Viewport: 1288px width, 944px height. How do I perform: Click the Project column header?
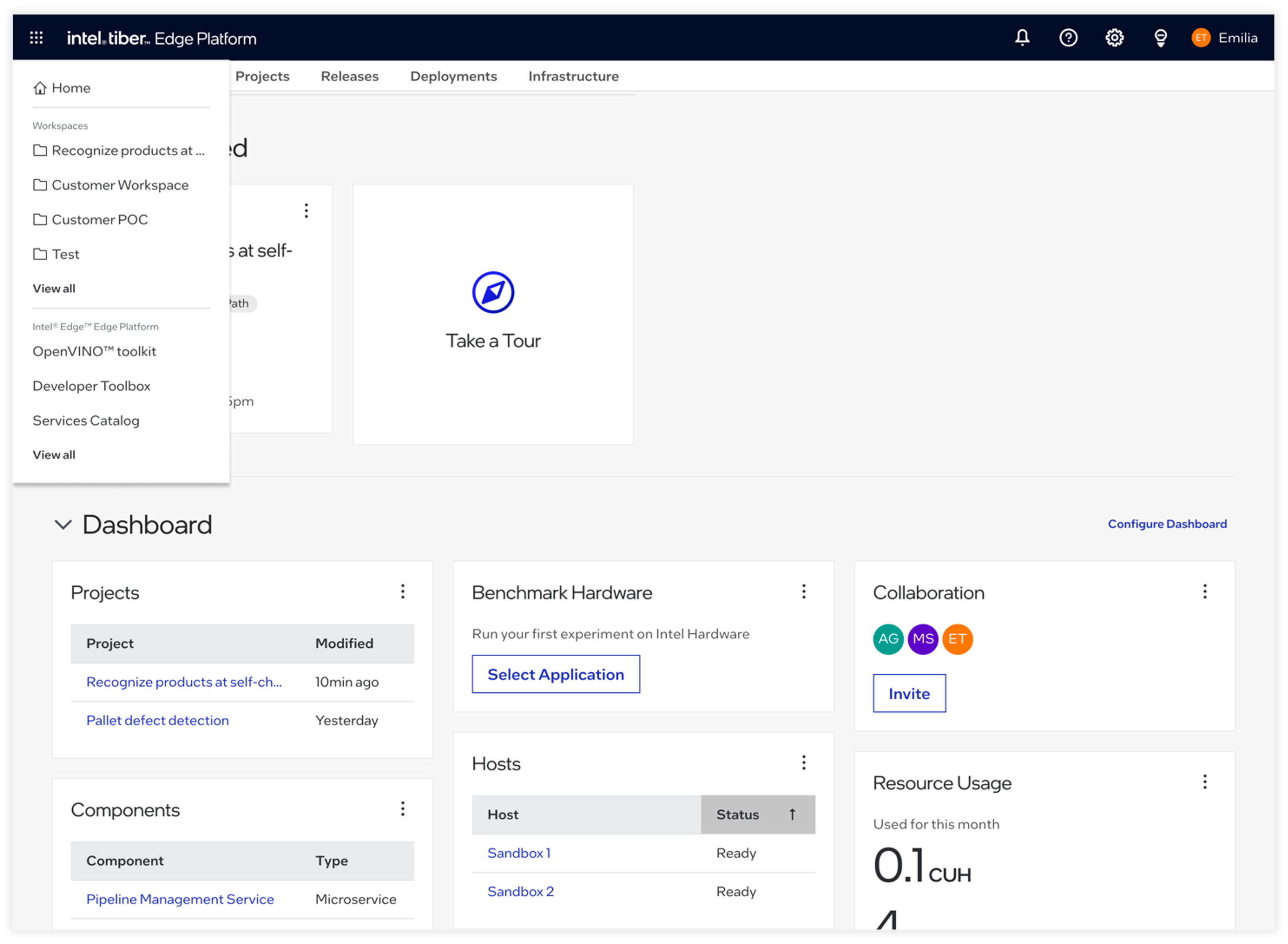[109, 643]
